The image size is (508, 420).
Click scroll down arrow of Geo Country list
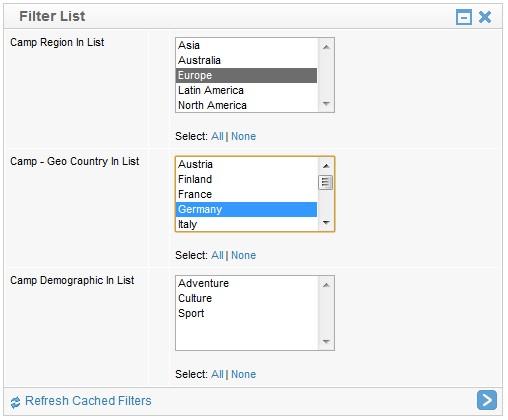[x=326, y=222]
